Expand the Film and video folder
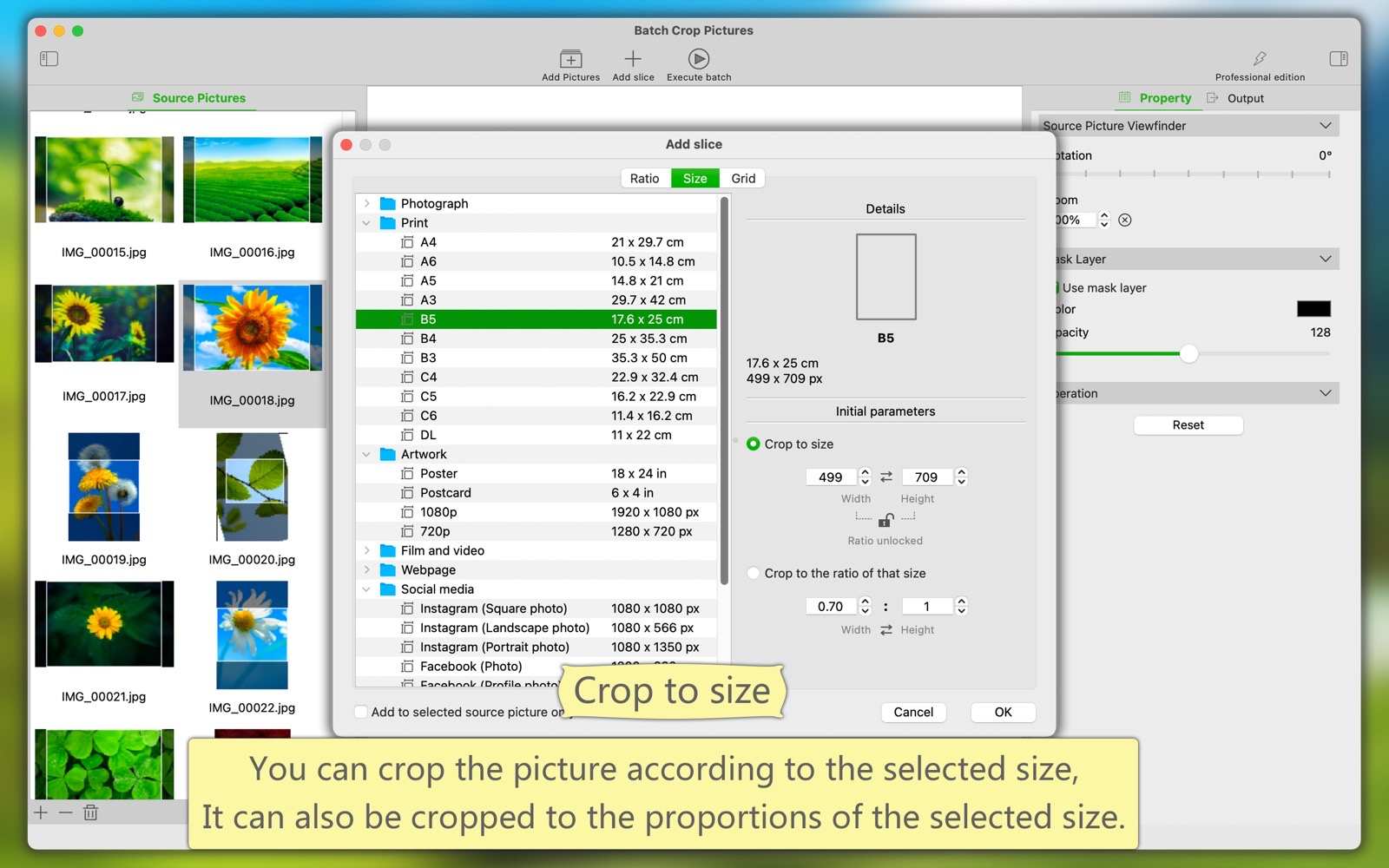Viewport: 1389px width, 868px height. pyautogui.click(x=367, y=550)
